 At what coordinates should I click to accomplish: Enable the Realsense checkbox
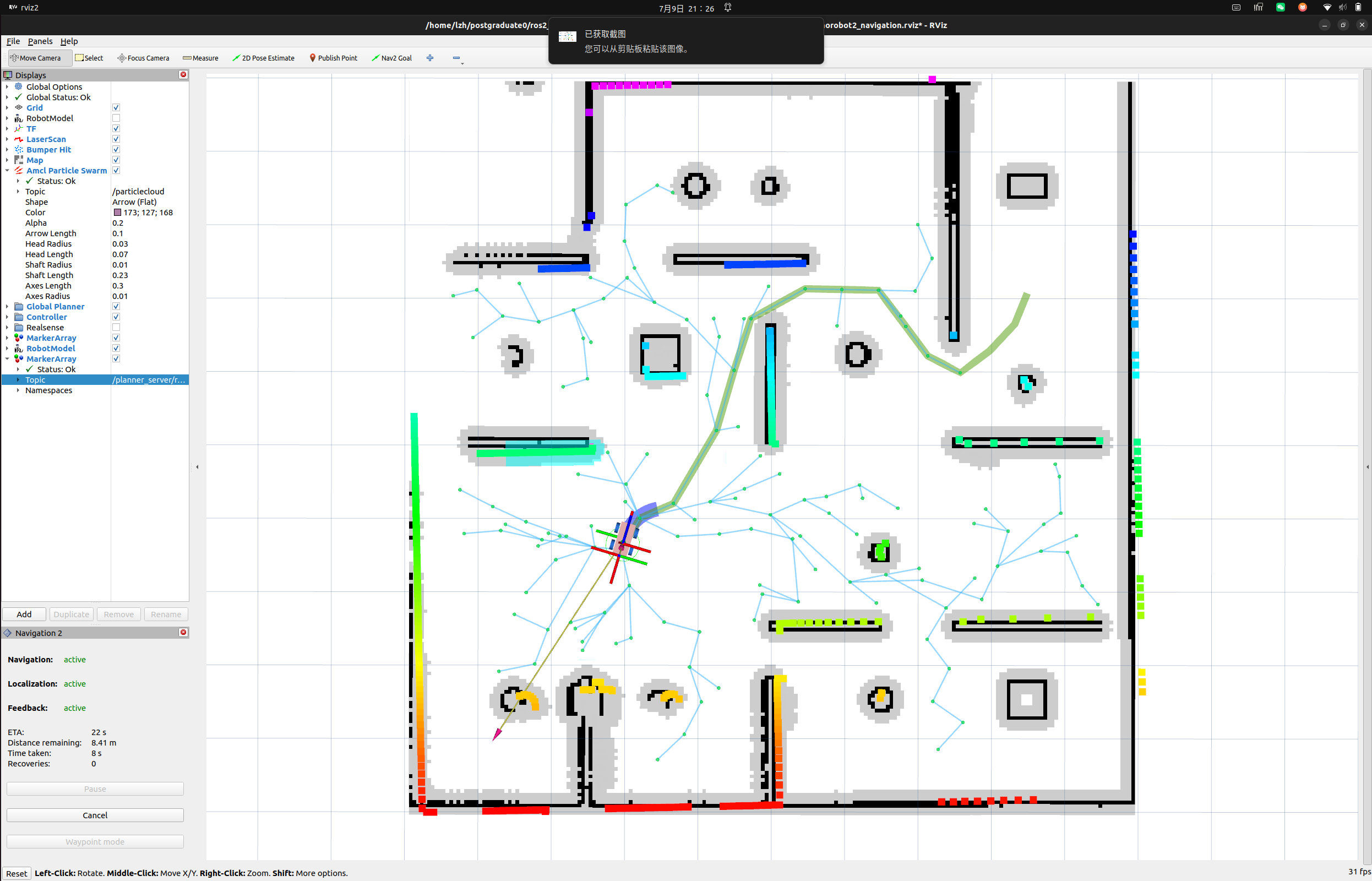pos(116,327)
